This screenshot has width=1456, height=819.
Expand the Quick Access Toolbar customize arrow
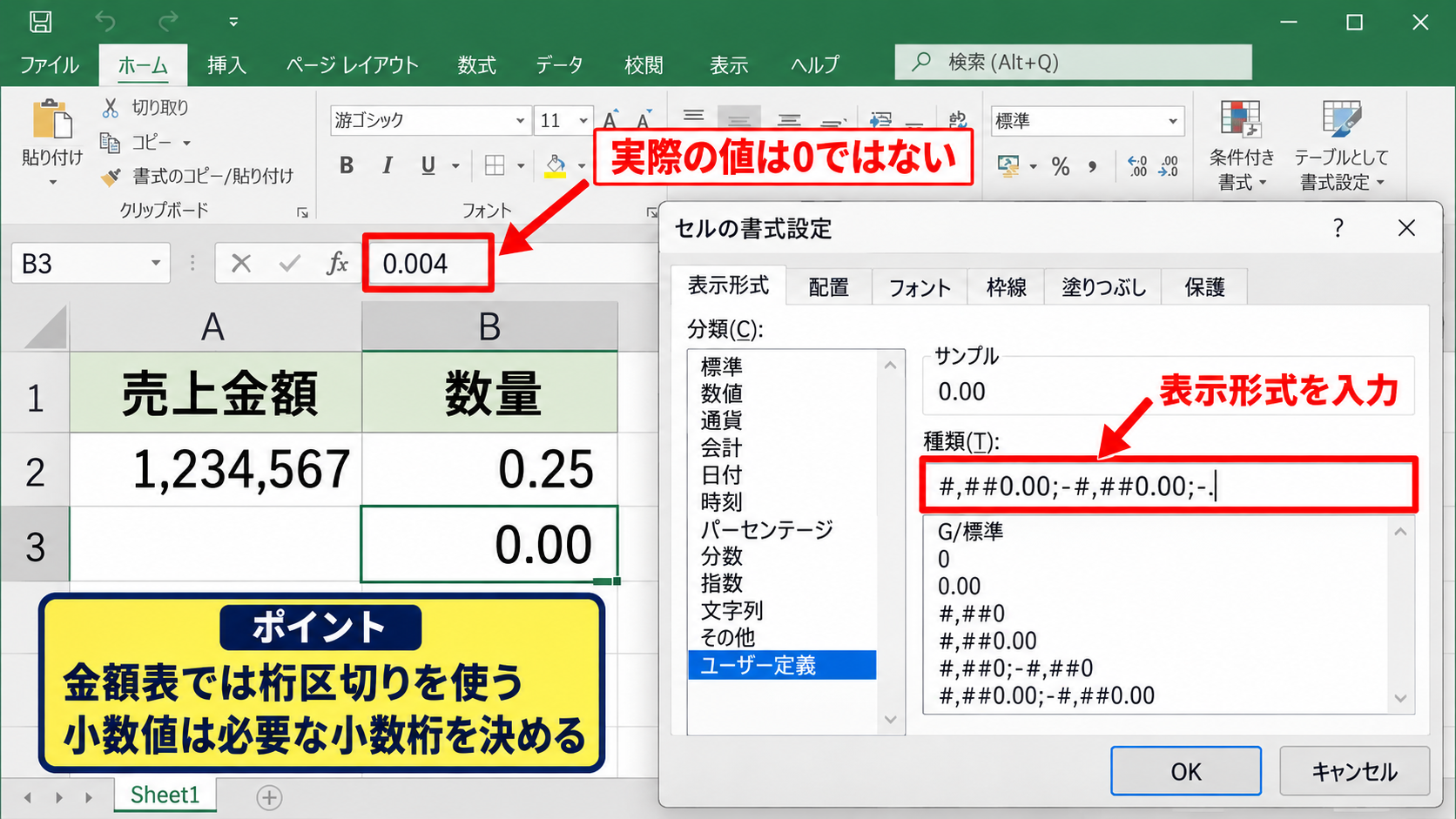pyautogui.click(x=233, y=21)
